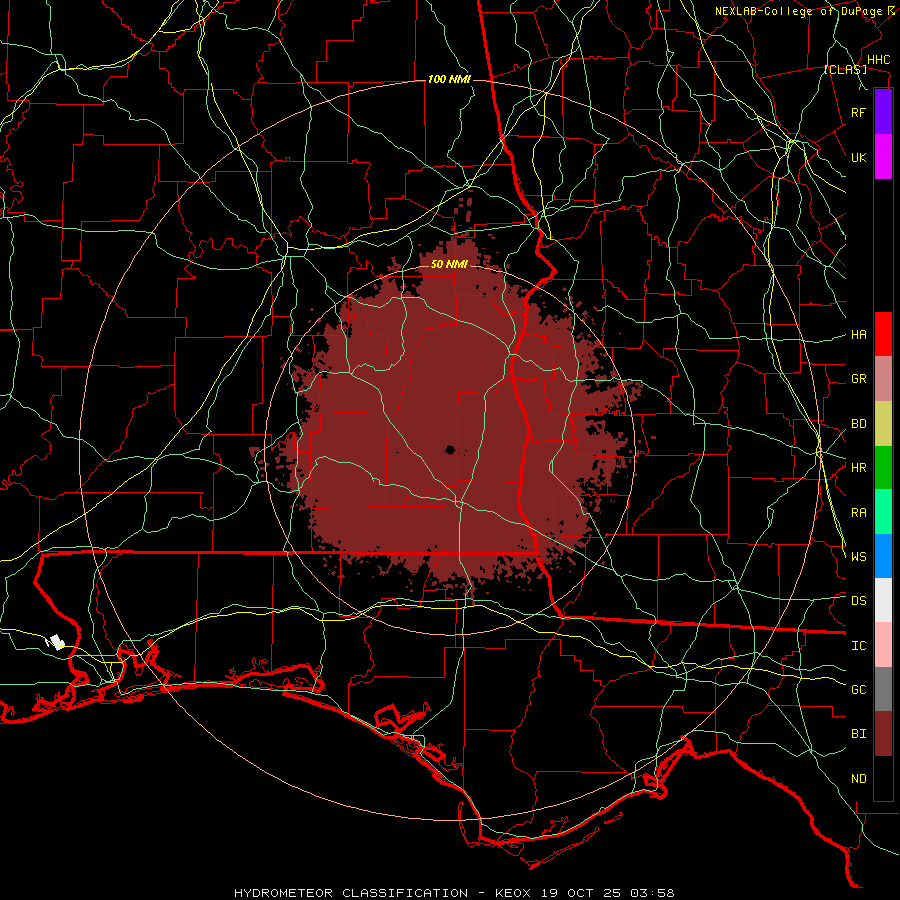Select the yellow BD legend color swatch
The image size is (900, 900).
point(883,424)
